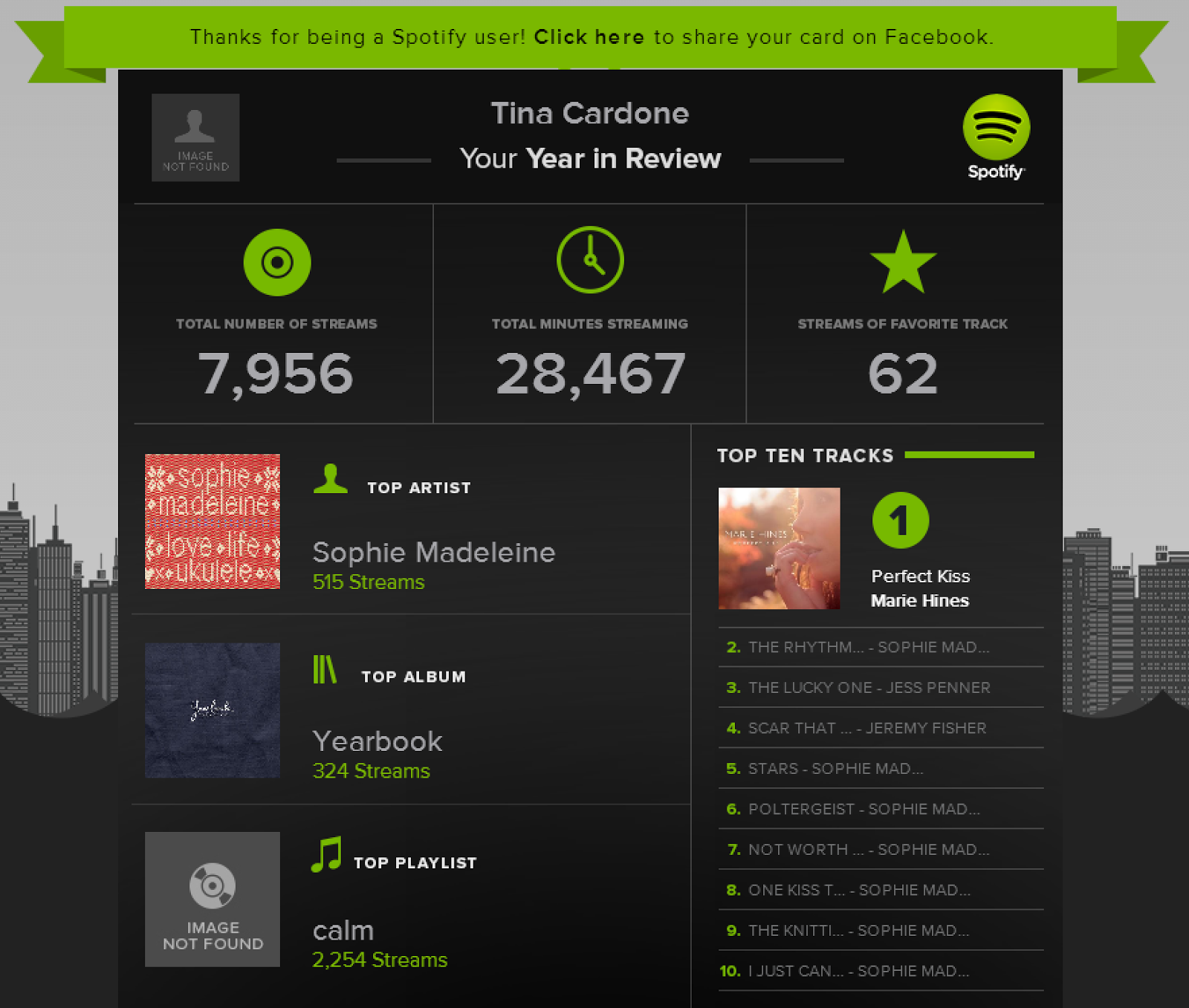Click the Top Album books icon
Image resolution: width=1189 pixels, height=1008 pixels.
(x=325, y=669)
